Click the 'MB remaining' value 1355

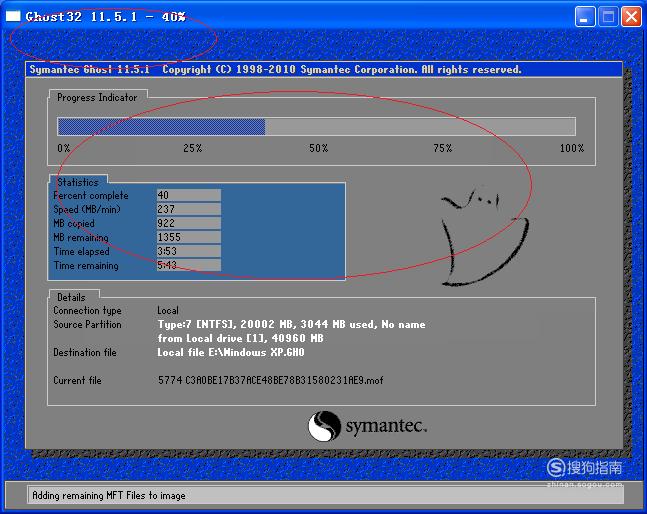[x=189, y=237]
